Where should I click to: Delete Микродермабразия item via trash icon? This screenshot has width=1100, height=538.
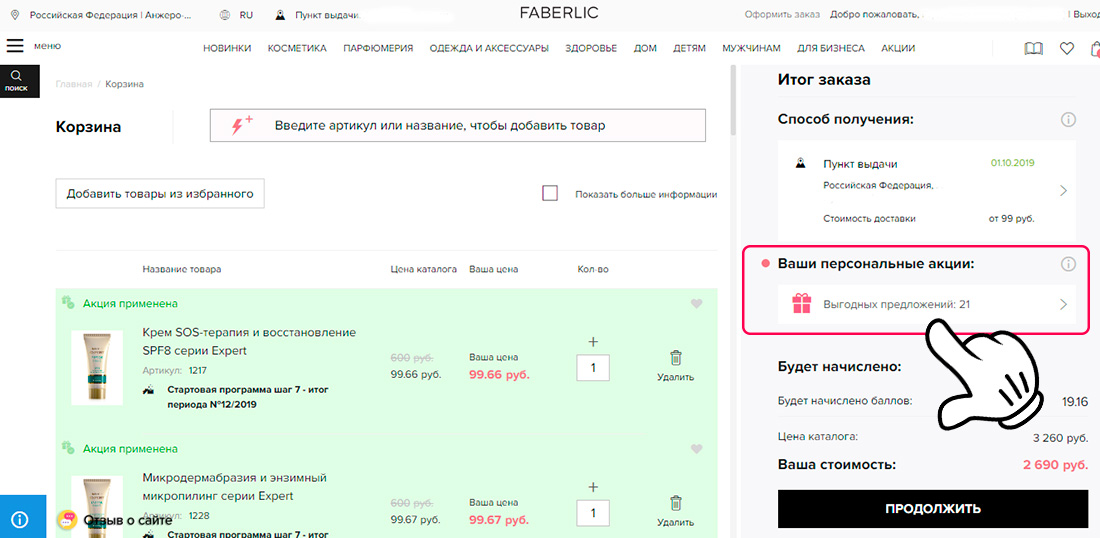point(676,503)
